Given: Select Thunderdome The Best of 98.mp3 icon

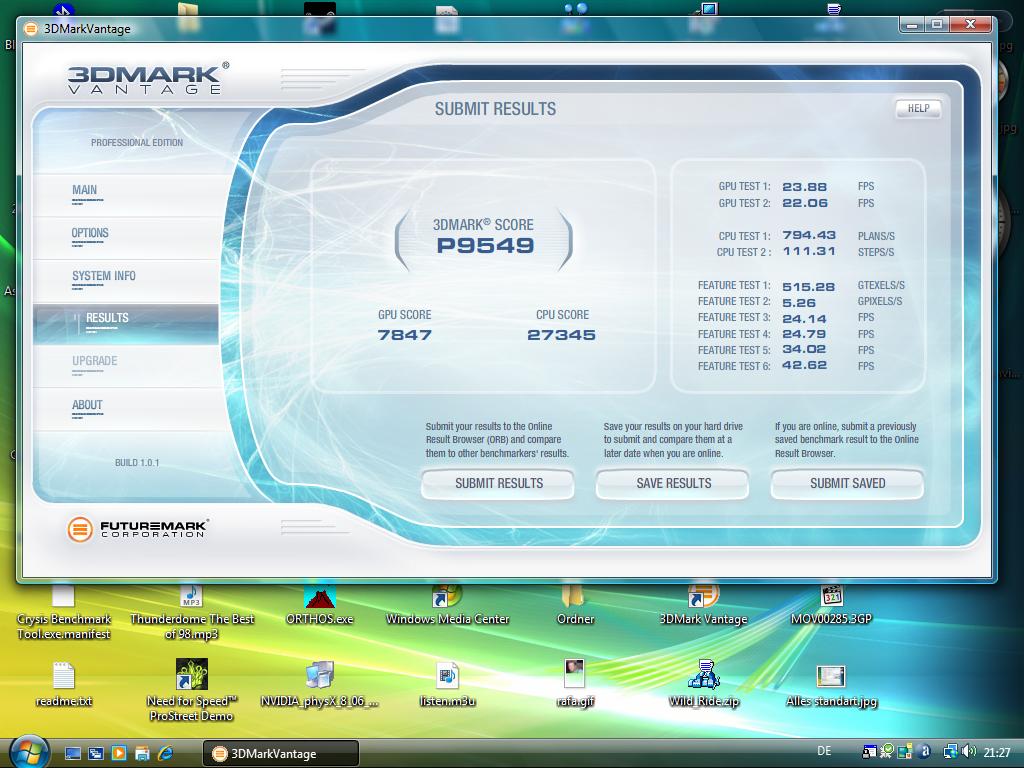Looking at the screenshot, I should 191,613.
